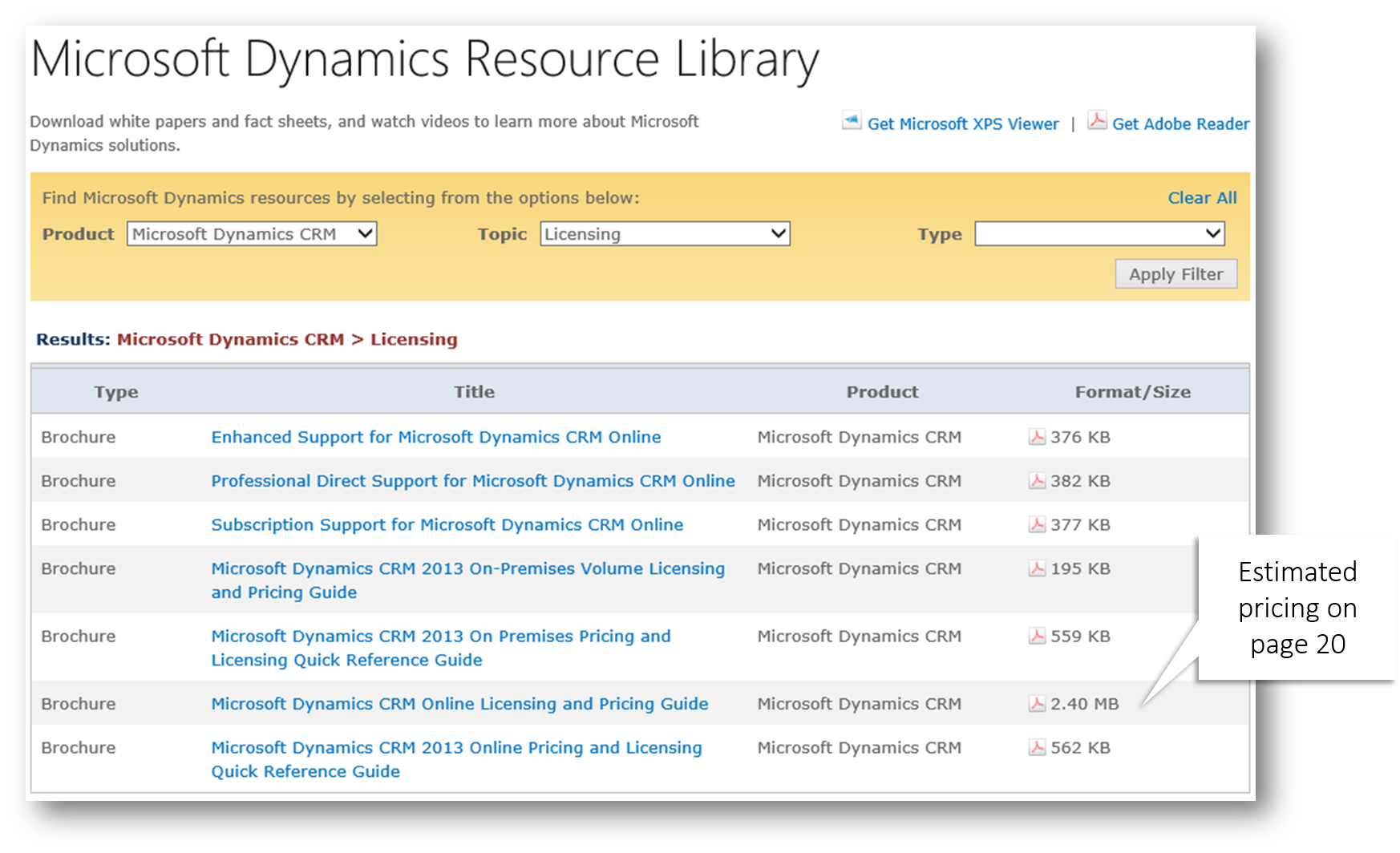Screen dimensions: 1400x853
Task: Click PDF icon next to 376 KB
Action: tap(1037, 437)
